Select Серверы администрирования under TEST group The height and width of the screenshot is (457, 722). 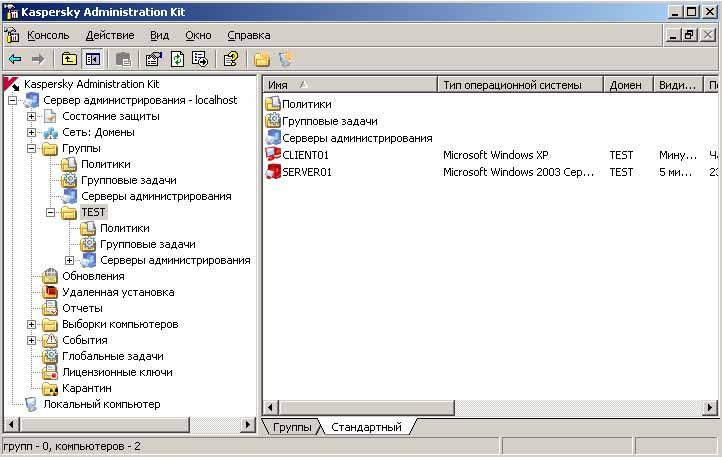(x=175, y=260)
